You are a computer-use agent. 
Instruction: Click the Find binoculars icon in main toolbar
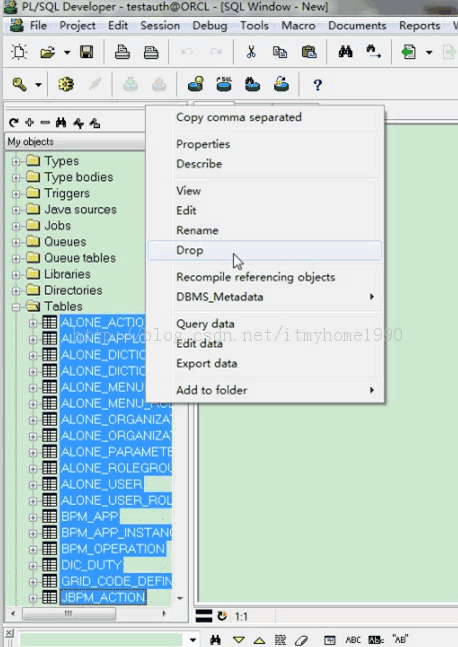345,52
